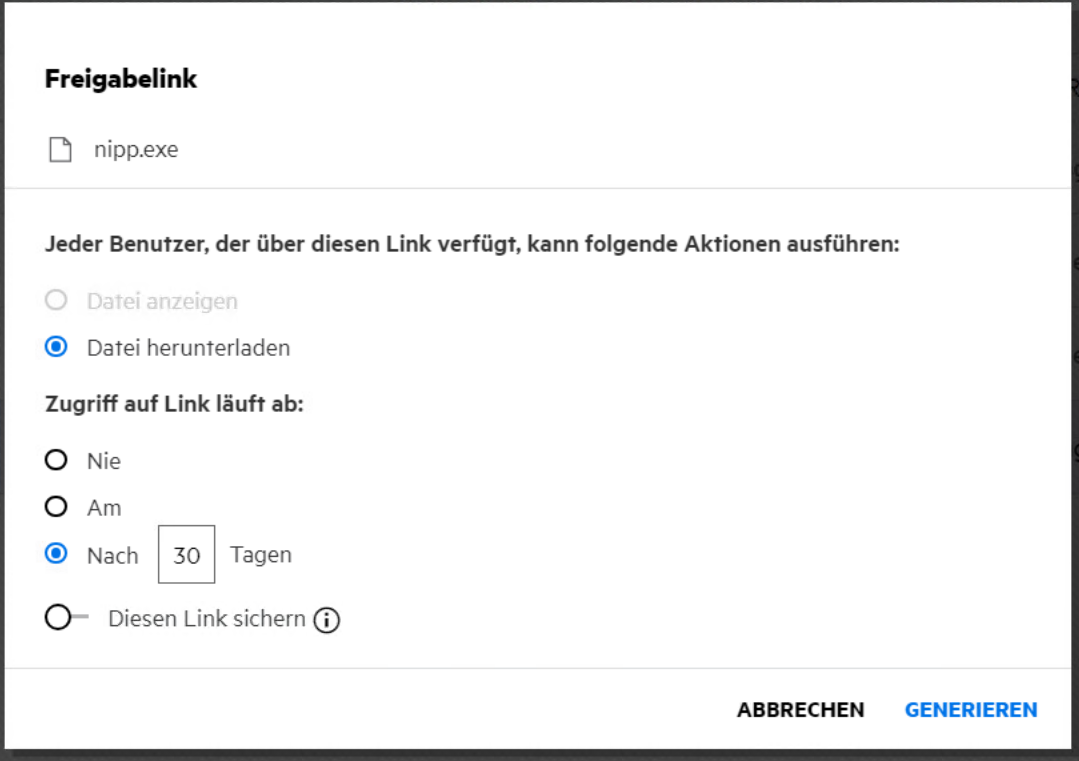Screen dimensions: 1079x761
Task: Select the Datei anzeigen radio button
Action: pyautogui.click(x=57, y=300)
